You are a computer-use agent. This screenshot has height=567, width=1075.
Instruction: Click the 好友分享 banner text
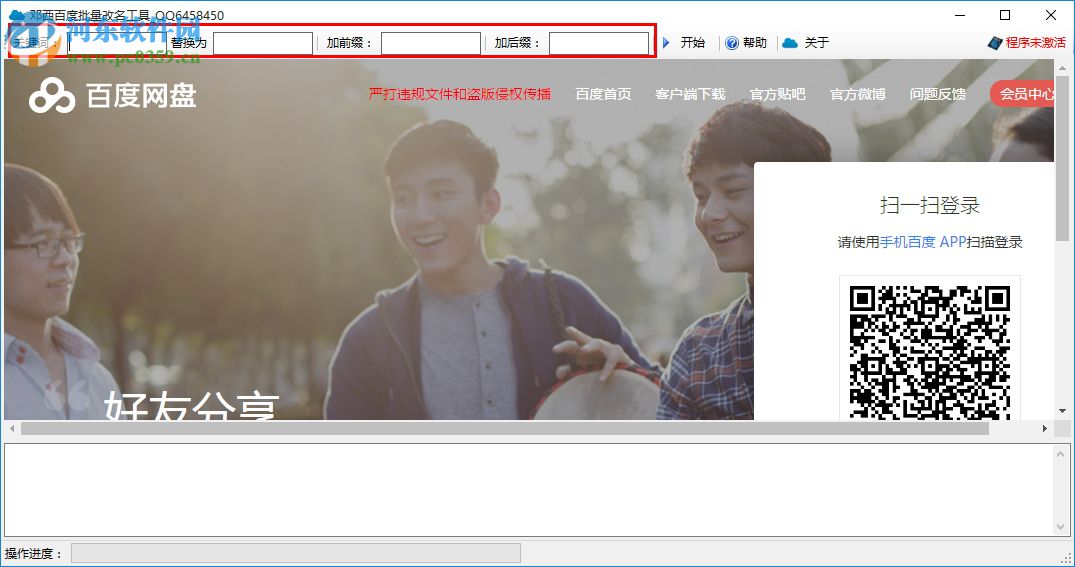191,405
